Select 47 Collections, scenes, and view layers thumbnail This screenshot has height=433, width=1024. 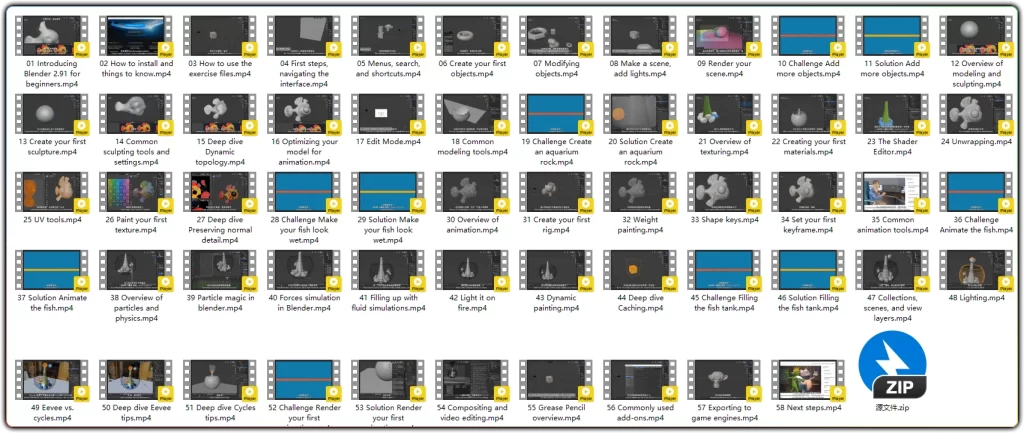[x=892, y=270]
